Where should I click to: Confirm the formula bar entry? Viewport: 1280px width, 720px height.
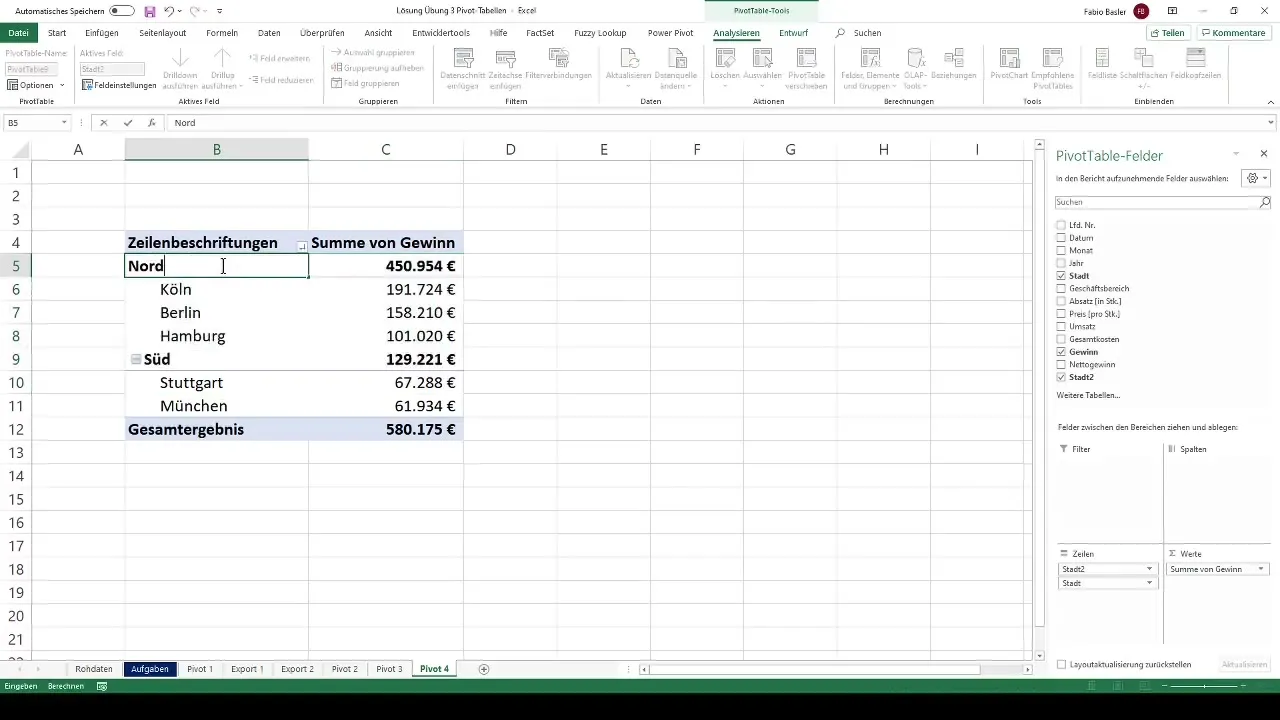tap(128, 123)
